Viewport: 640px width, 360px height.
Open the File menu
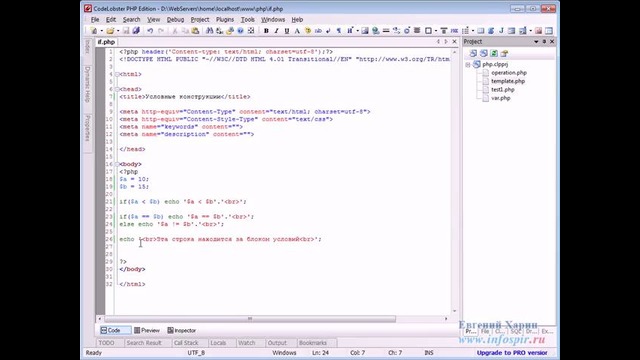(95, 20)
